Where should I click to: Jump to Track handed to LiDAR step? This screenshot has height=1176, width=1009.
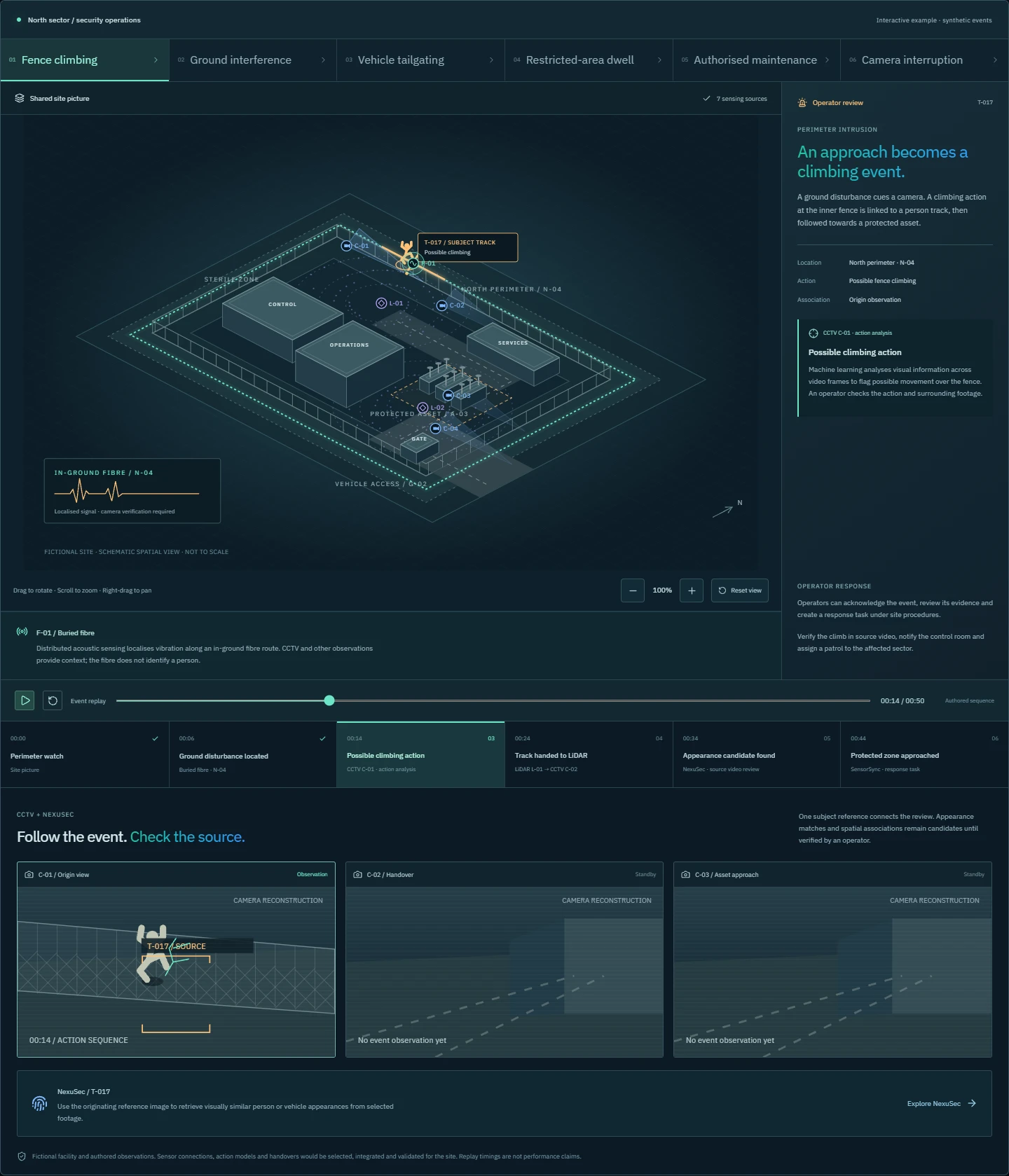tap(589, 754)
